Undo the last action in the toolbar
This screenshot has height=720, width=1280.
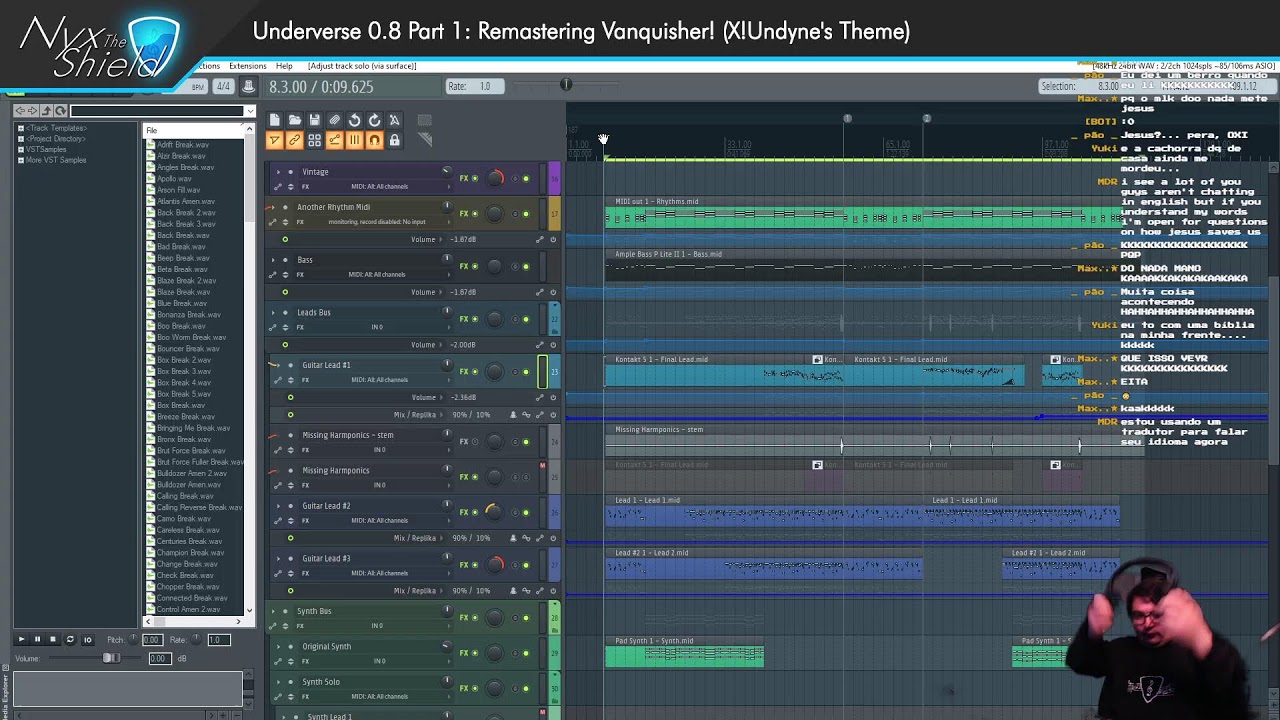point(354,120)
